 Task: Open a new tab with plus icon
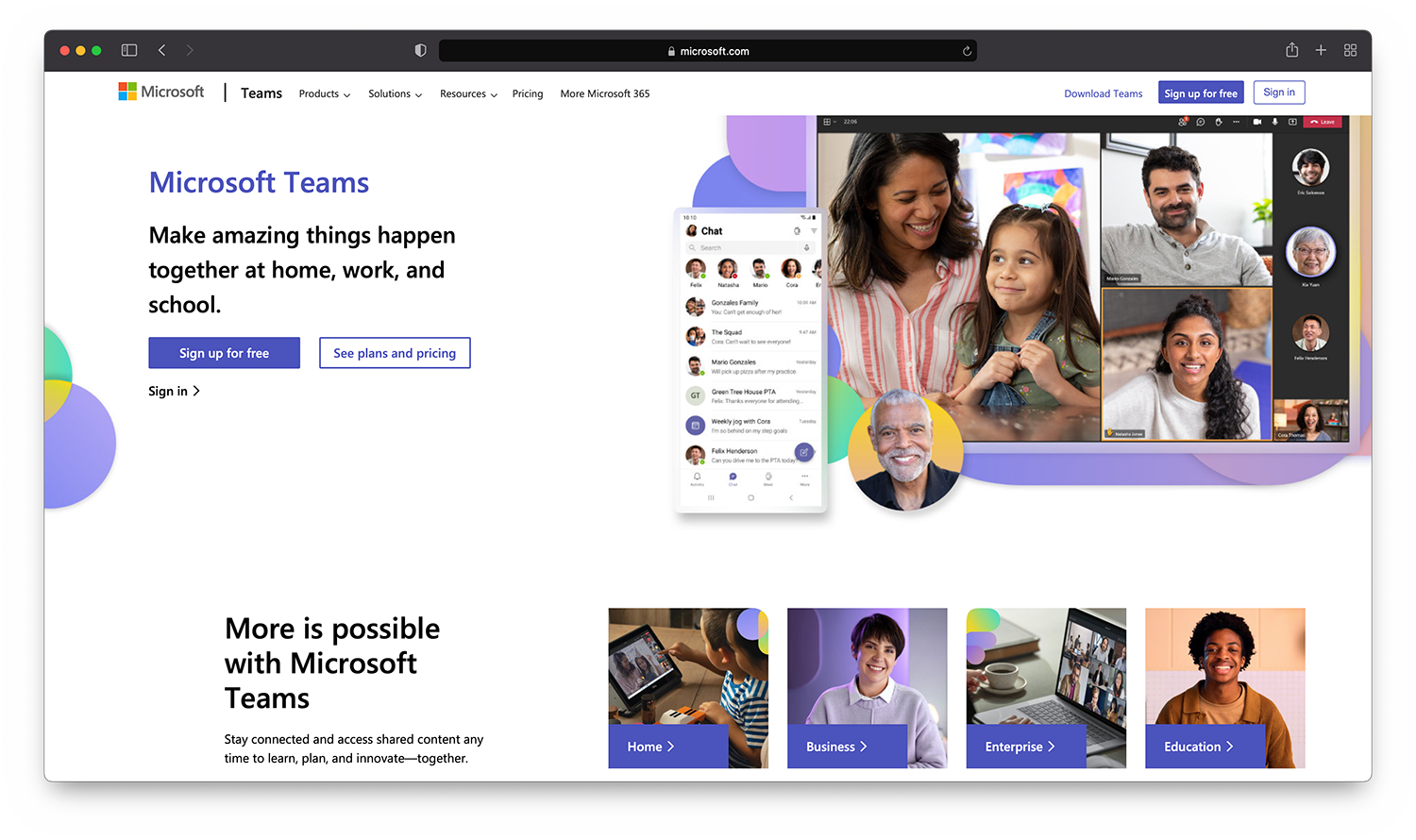(1321, 50)
